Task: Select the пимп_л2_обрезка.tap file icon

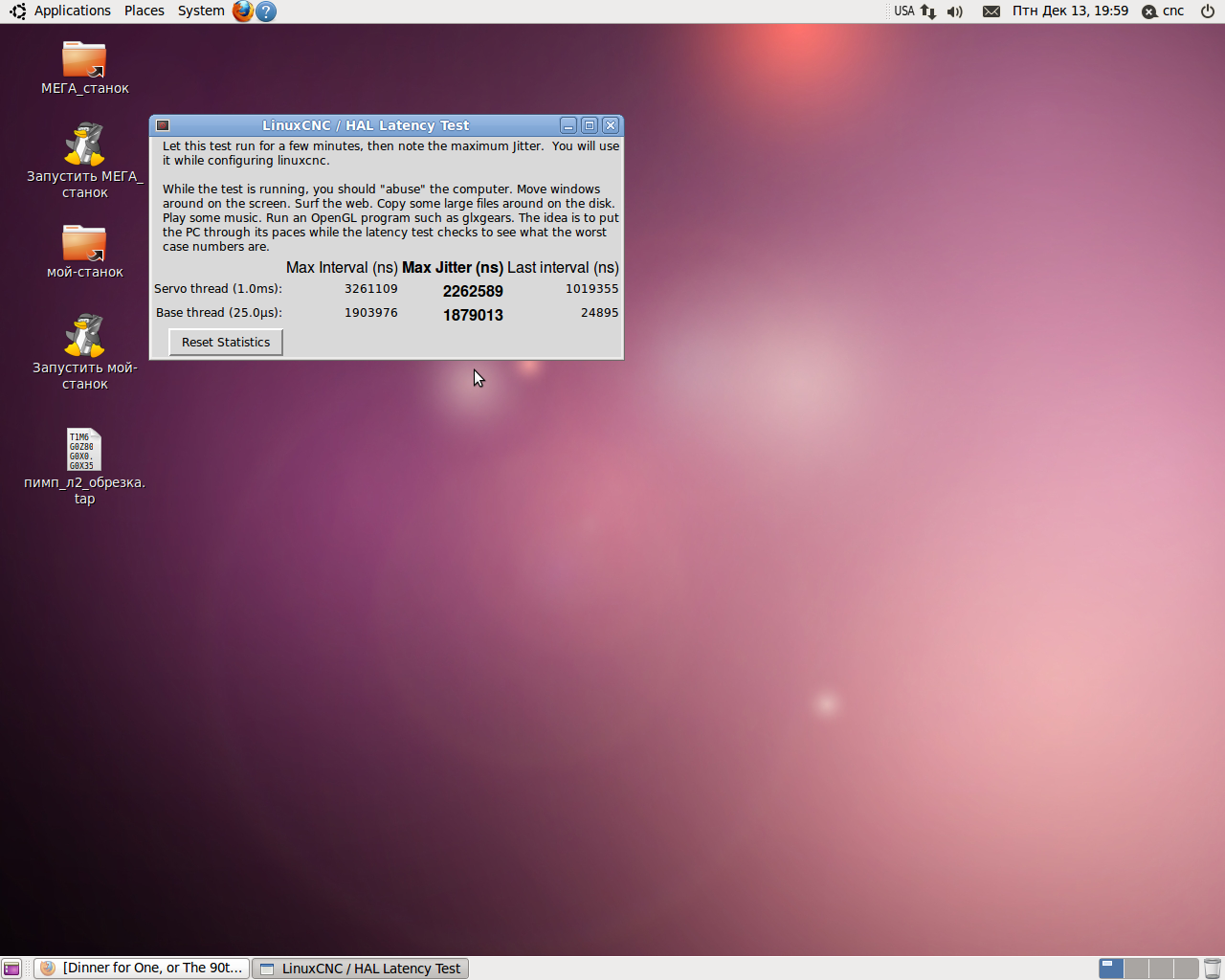Action: pos(84,450)
